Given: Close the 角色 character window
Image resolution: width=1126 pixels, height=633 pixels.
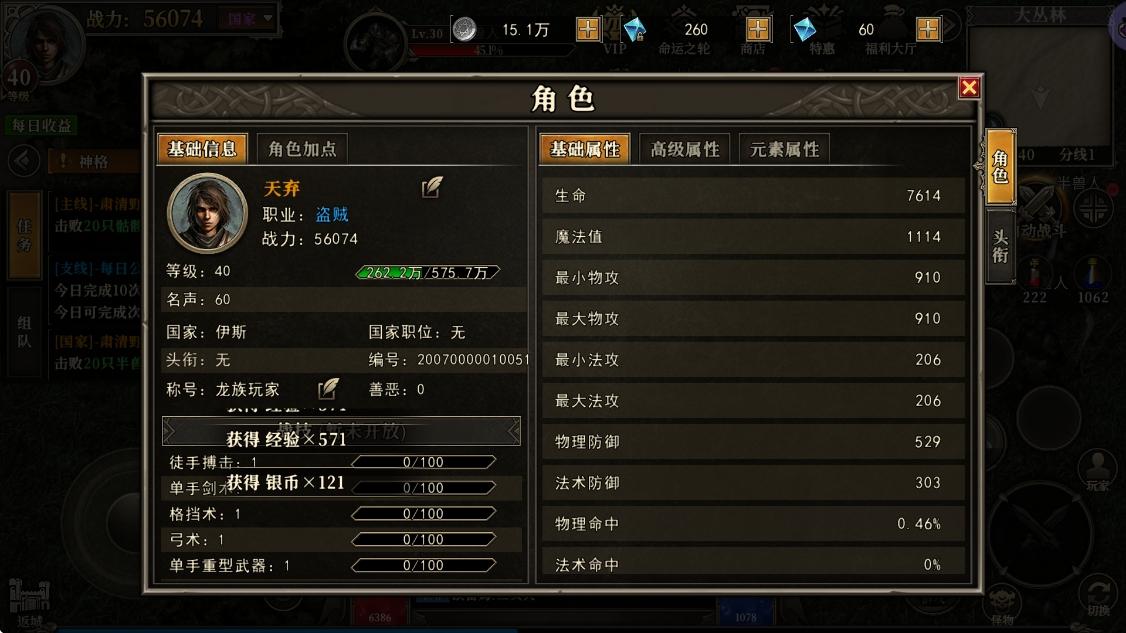Looking at the screenshot, I should (x=969, y=88).
